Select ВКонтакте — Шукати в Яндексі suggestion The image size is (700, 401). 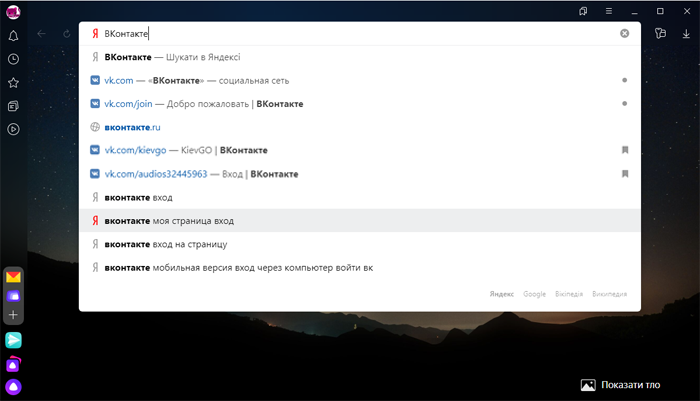point(360,57)
